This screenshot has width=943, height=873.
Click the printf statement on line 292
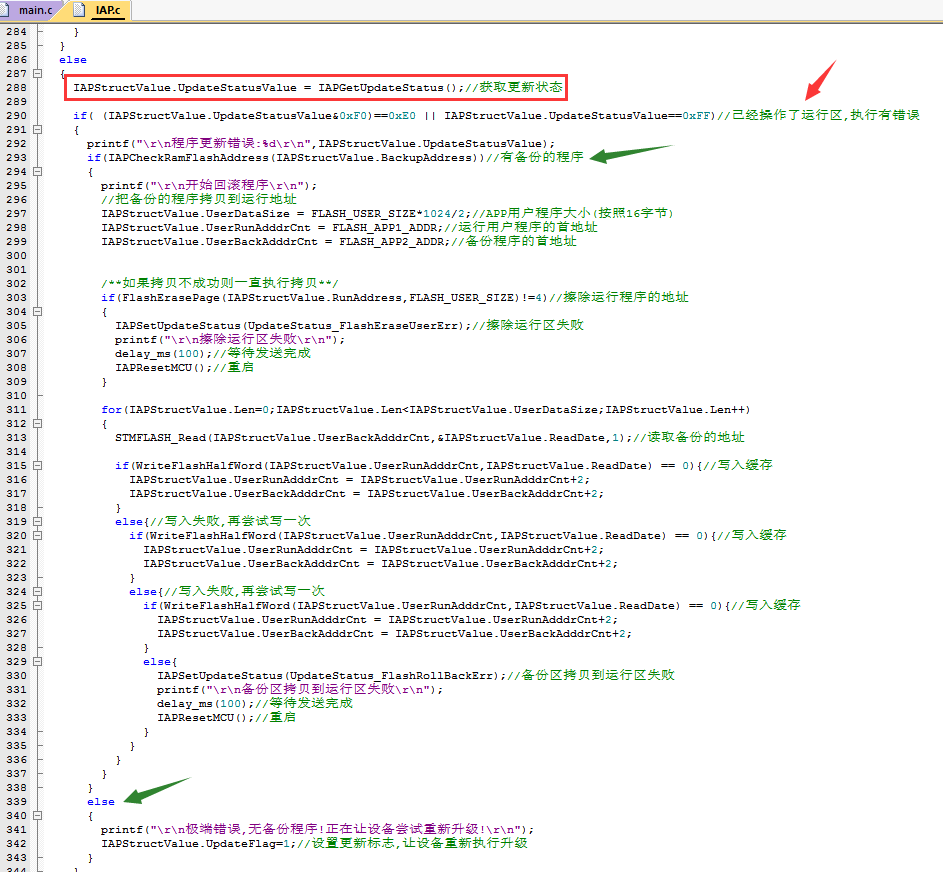click(x=321, y=144)
